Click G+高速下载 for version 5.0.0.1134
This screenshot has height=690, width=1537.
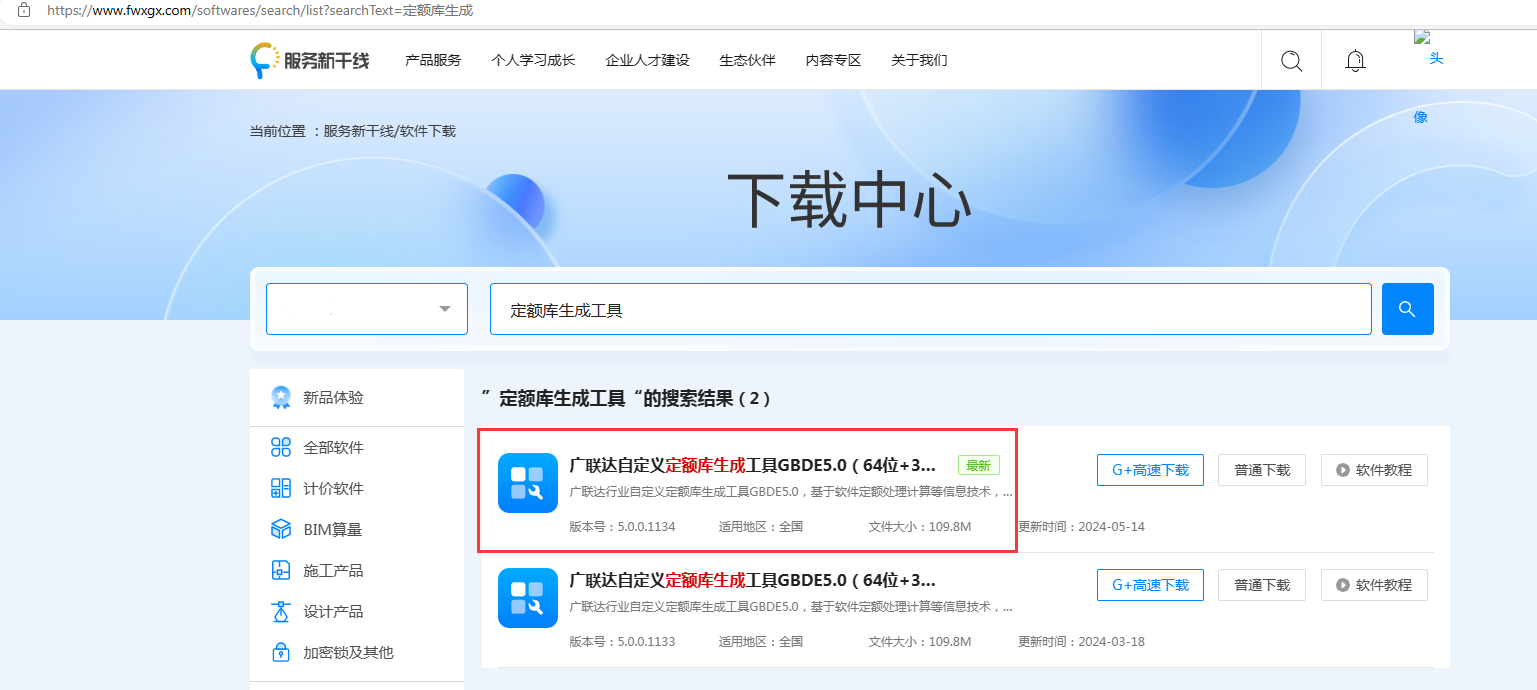point(1150,470)
